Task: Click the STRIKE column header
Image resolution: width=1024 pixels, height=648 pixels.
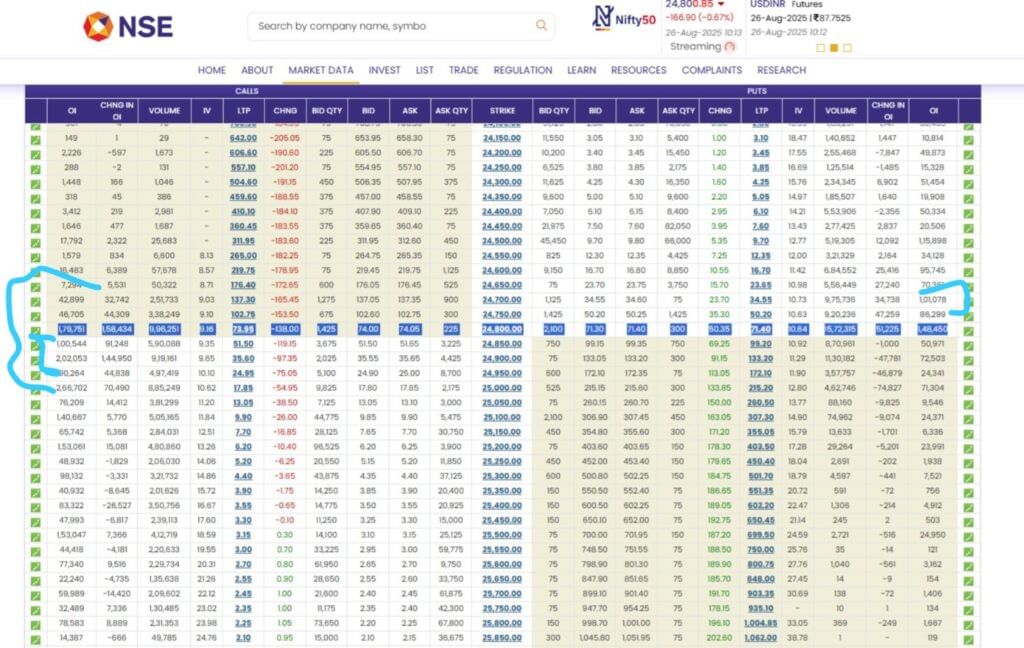Action: (502, 110)
